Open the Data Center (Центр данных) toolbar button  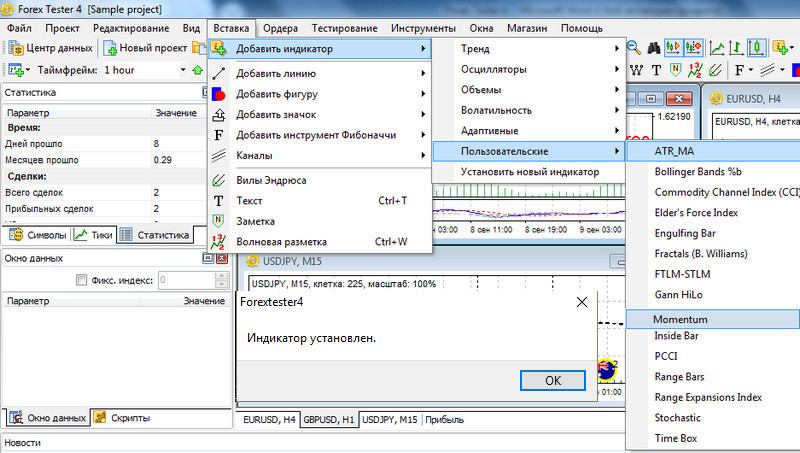(52, 48)
